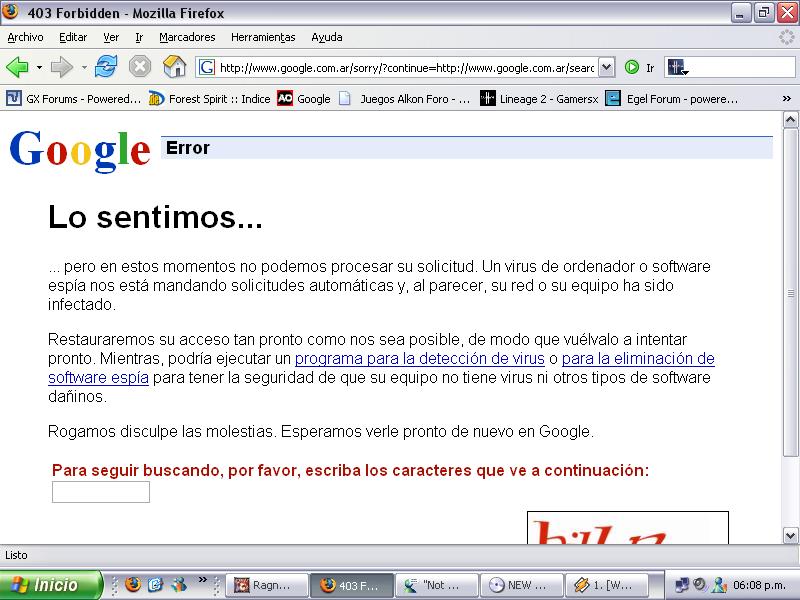Switch to the "Not ... taskbar window

coord(437,585)
